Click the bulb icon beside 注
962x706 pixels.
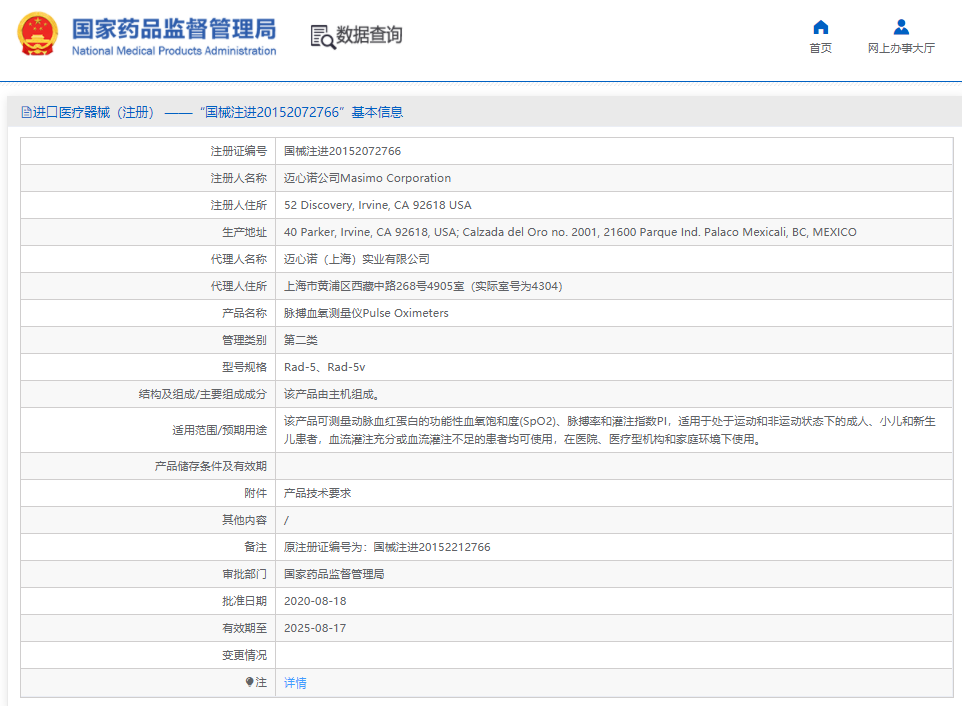[x=249, y=681]
